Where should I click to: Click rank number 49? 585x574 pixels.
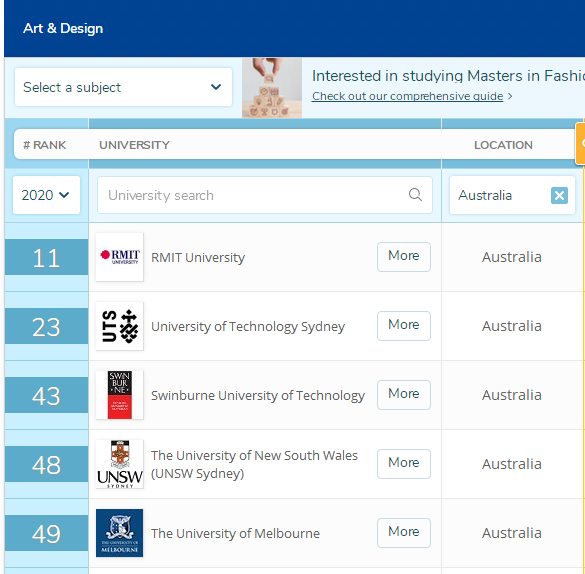click(x=46, y=533)
